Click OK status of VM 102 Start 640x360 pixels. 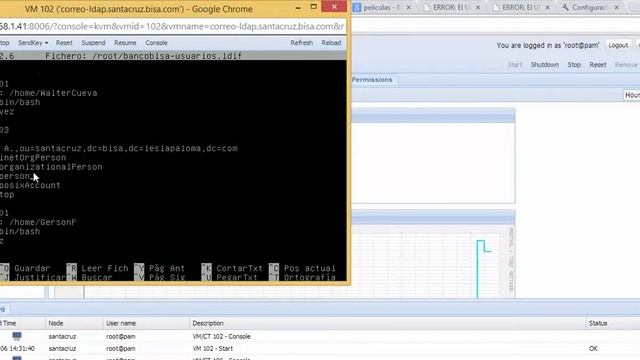coord(593,349)
